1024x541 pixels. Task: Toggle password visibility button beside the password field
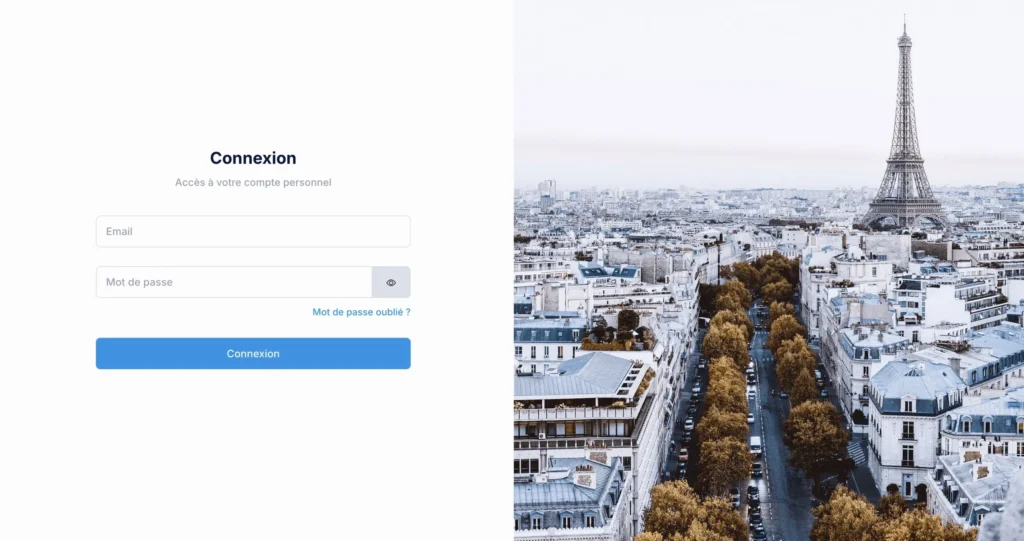(x=391, y=282)
